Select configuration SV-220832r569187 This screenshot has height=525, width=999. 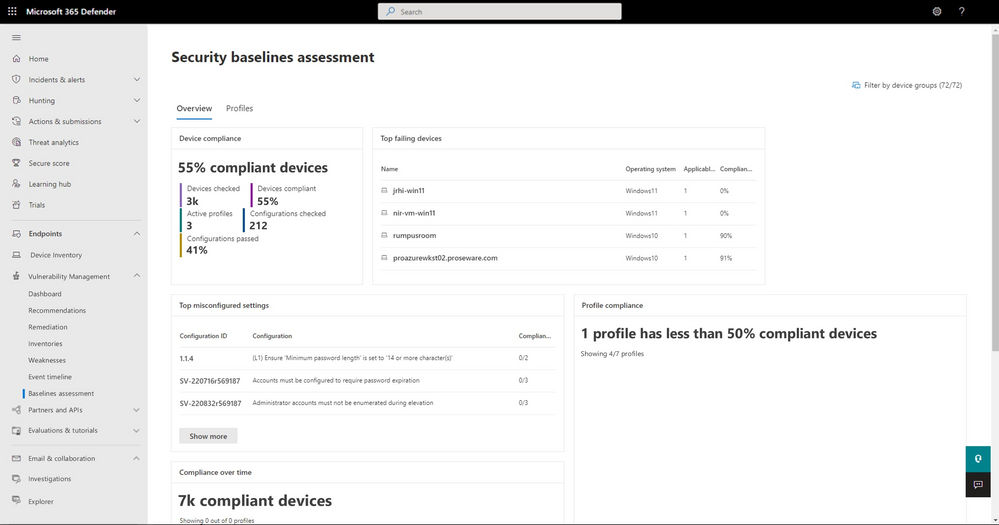367,403
